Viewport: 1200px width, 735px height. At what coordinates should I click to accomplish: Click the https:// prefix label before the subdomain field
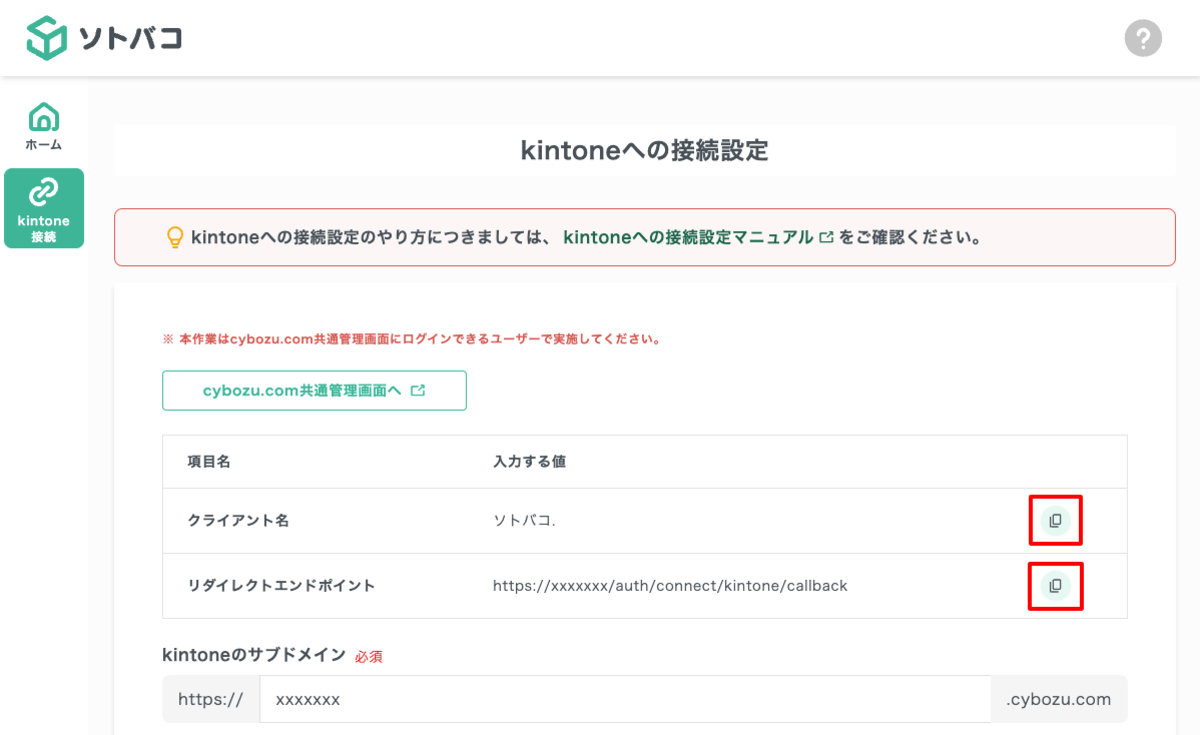210,698
